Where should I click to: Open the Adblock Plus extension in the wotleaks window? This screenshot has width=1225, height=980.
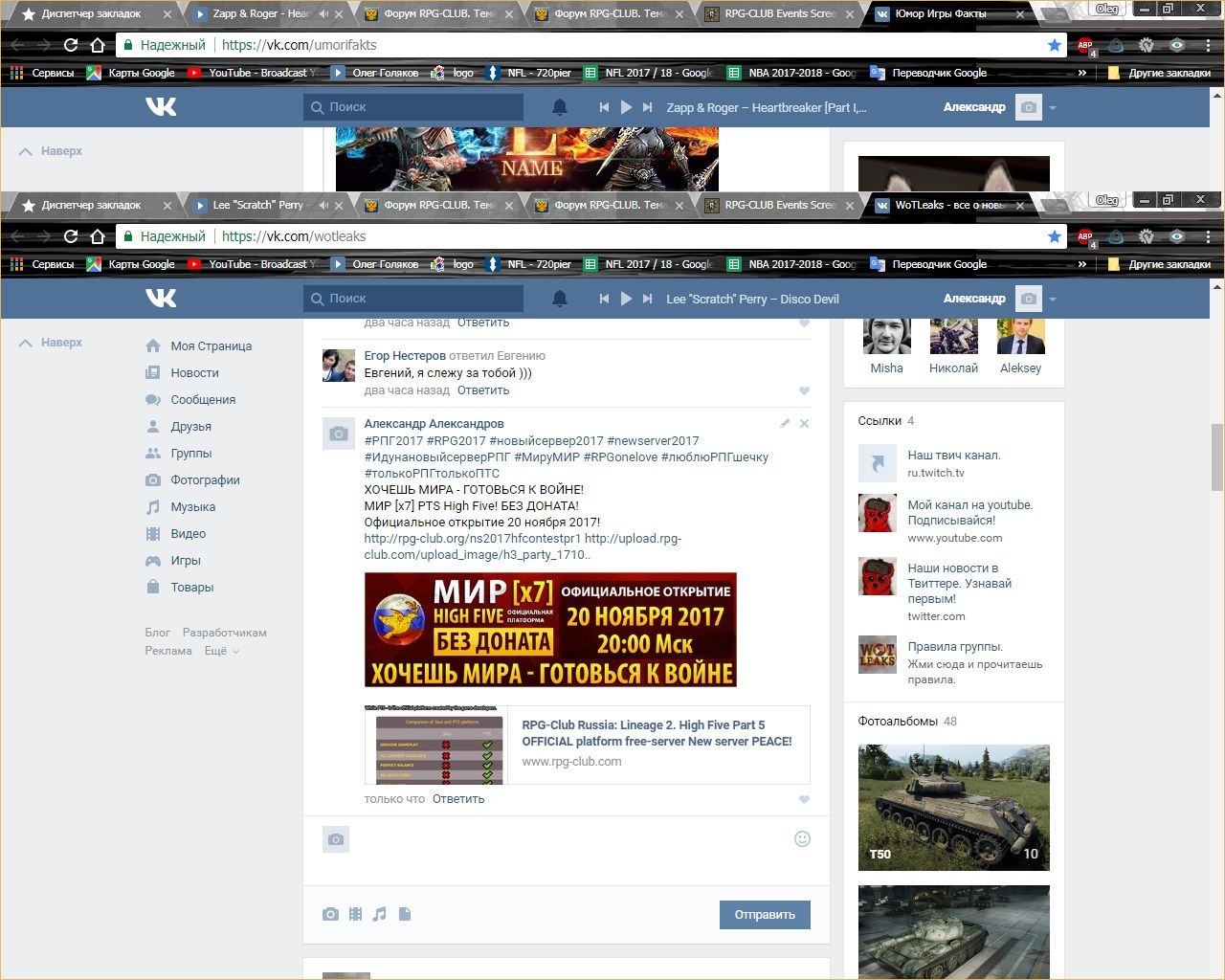[1085, 237]
